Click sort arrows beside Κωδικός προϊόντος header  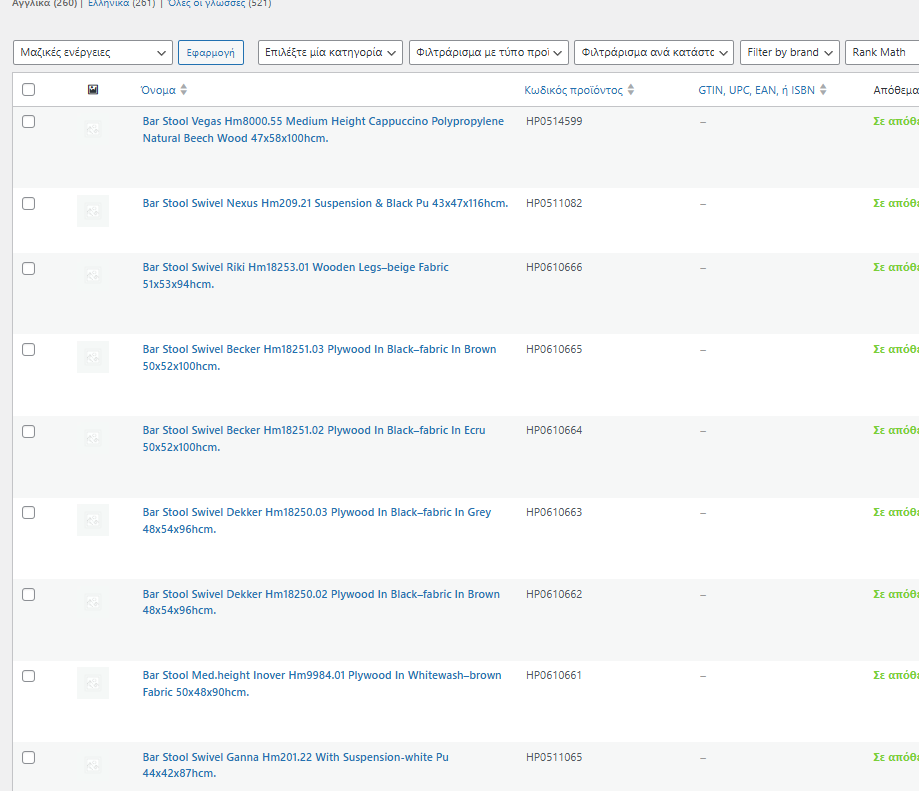631,90
